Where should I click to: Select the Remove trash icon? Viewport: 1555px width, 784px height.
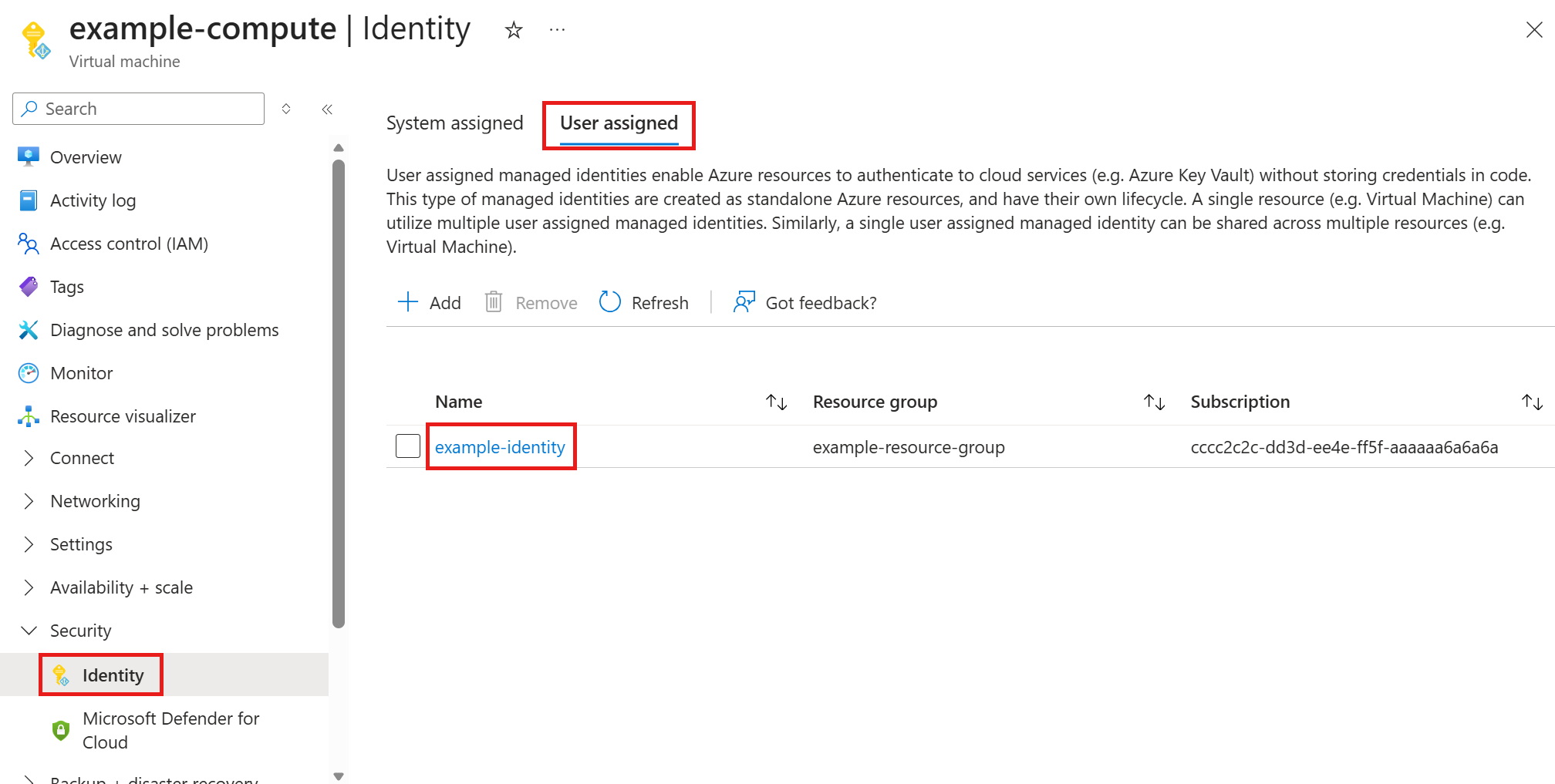click(x=493, y=302)
